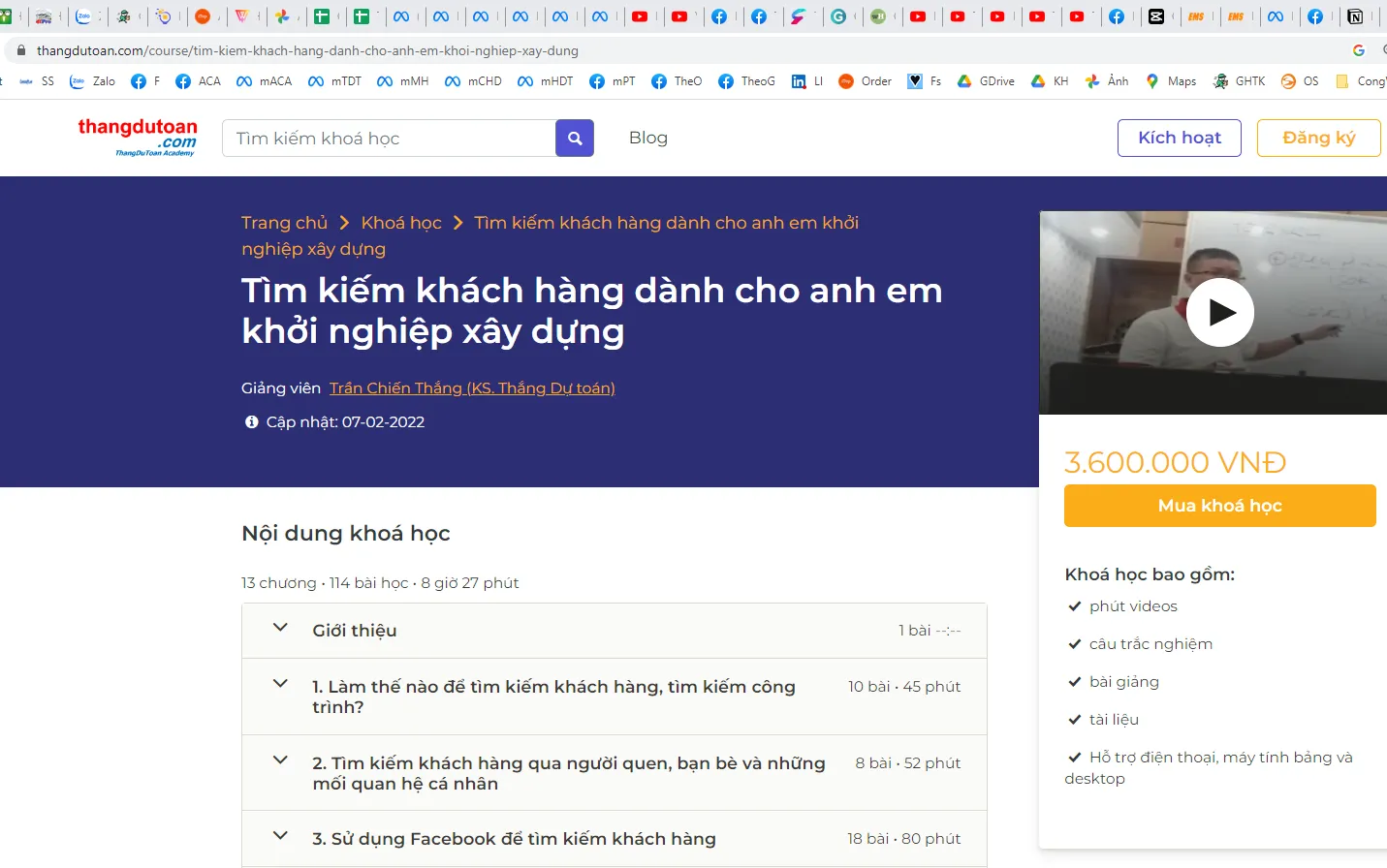Open the GHTK bookmark

pyautogui.click(x=1239, y=81)
